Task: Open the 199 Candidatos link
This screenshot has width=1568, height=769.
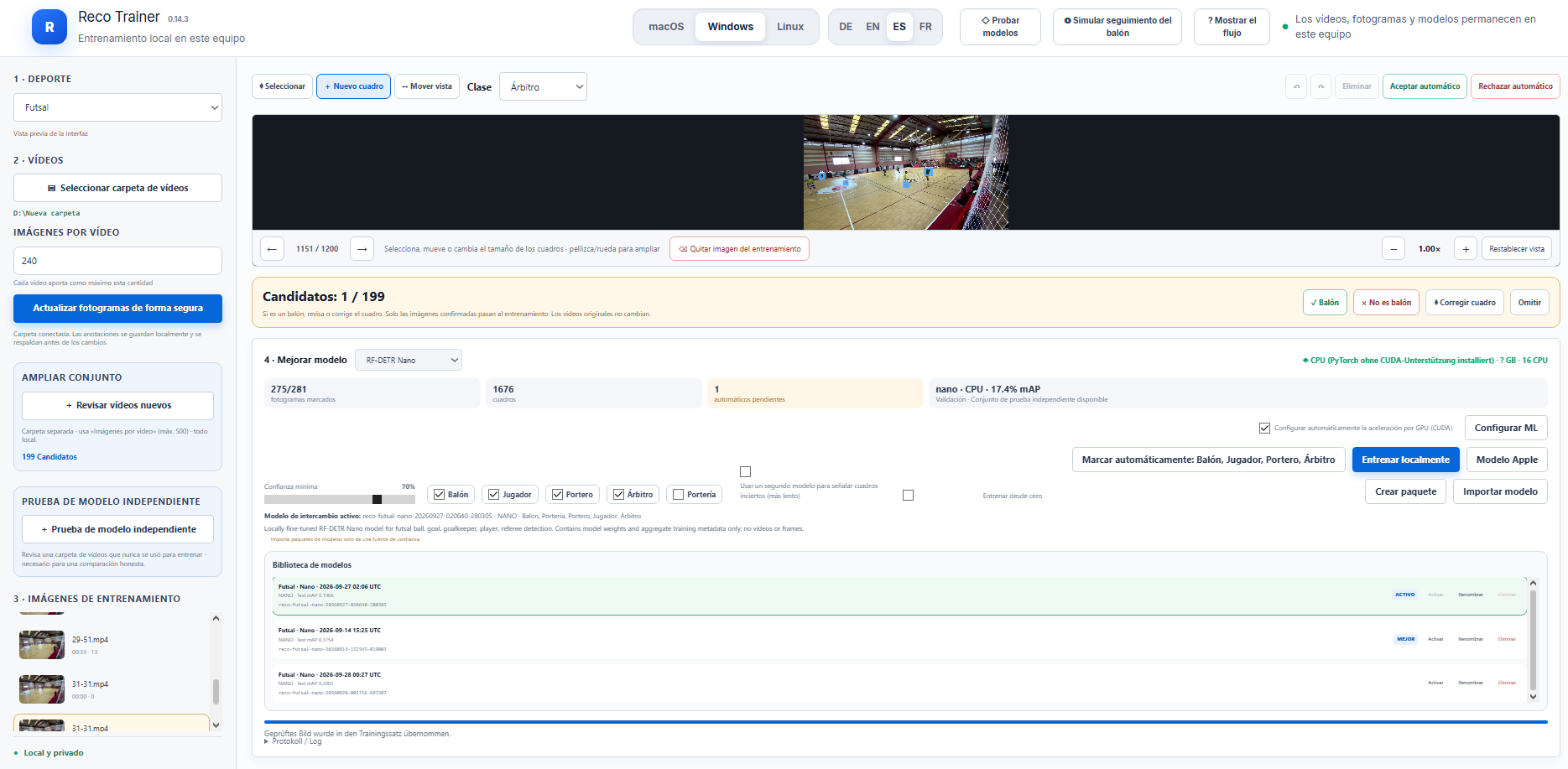Action: pyautogui.click(x=49, y=457)
